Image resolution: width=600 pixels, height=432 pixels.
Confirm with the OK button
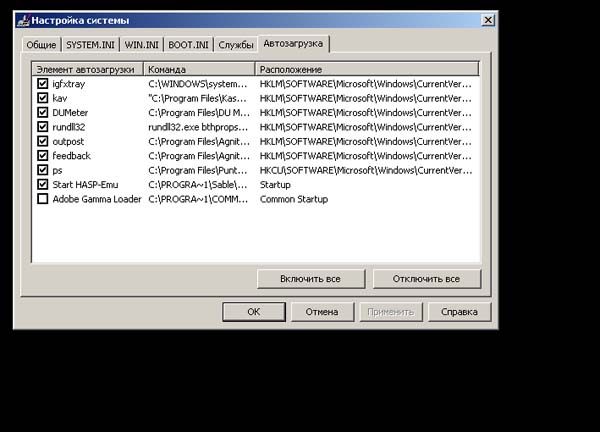[x=253, y=312]
